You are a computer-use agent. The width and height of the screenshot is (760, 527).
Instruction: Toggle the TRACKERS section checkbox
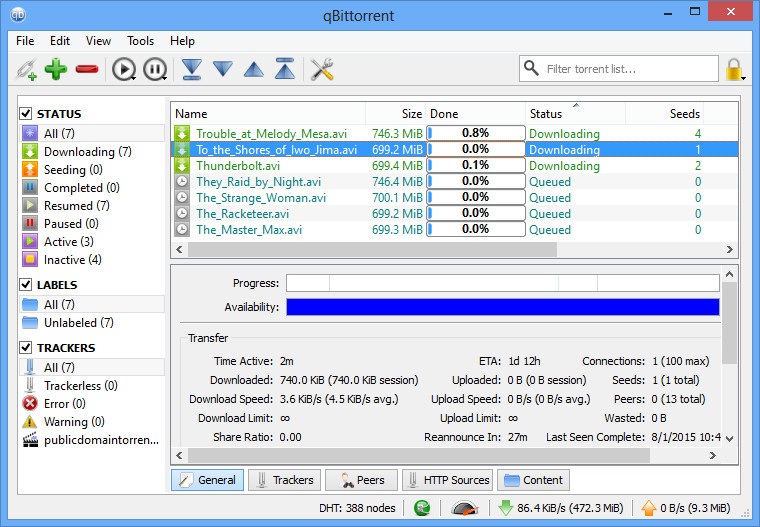(x=27, y=348)
